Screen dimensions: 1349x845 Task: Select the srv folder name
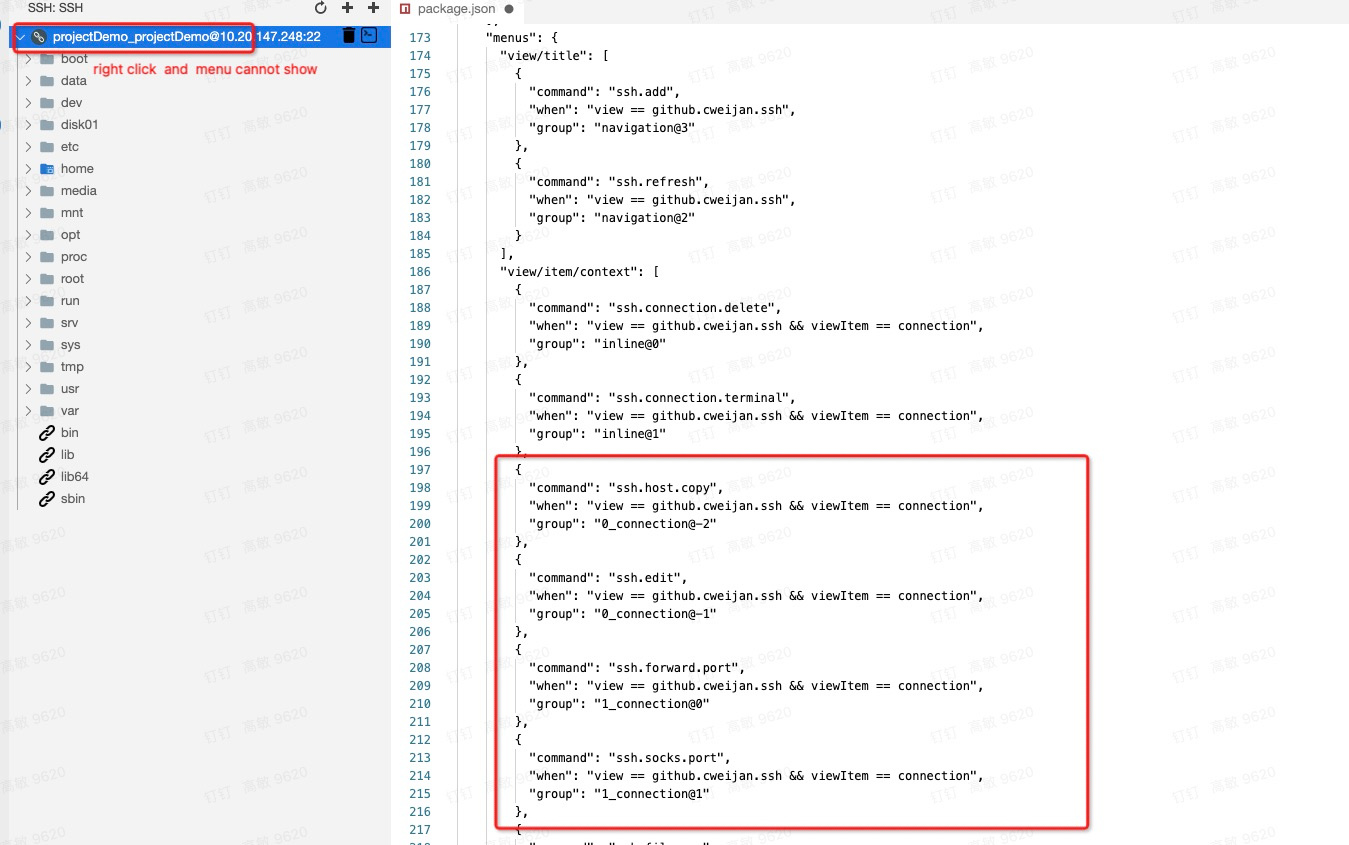click(69, 323)
